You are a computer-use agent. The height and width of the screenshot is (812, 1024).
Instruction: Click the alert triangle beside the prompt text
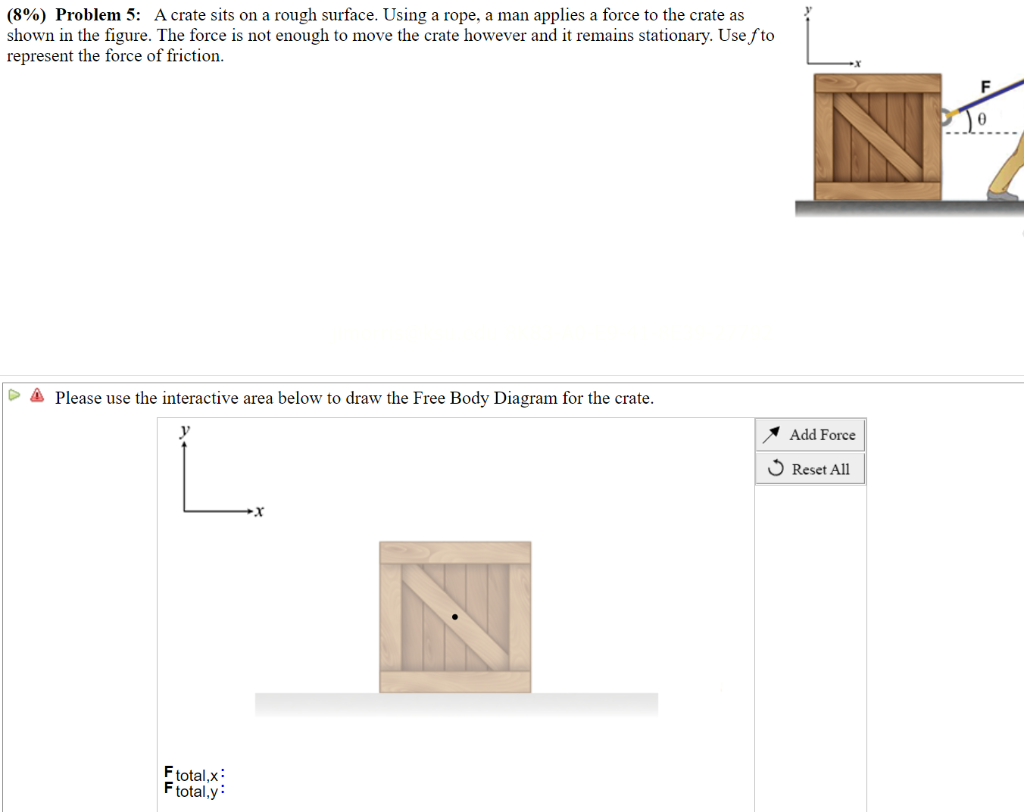click(x=36, y=395)
